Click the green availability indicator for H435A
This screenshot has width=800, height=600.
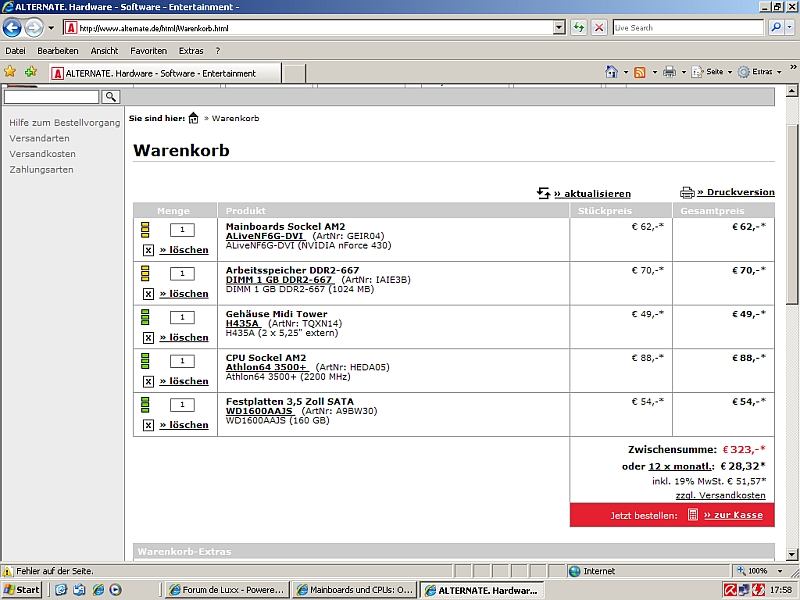145,317
